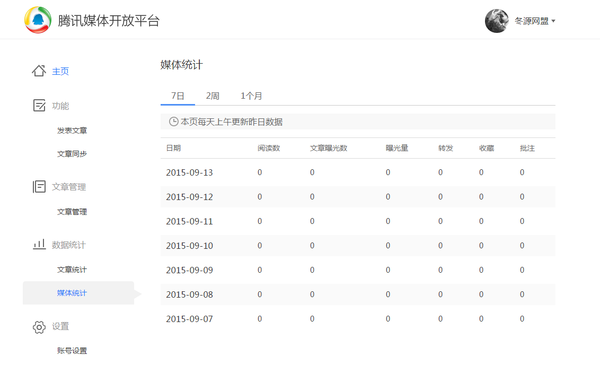Screen dimensions: 600x373
Task: Switch to the 1个月 tab
Action: [x=251, y=96]
